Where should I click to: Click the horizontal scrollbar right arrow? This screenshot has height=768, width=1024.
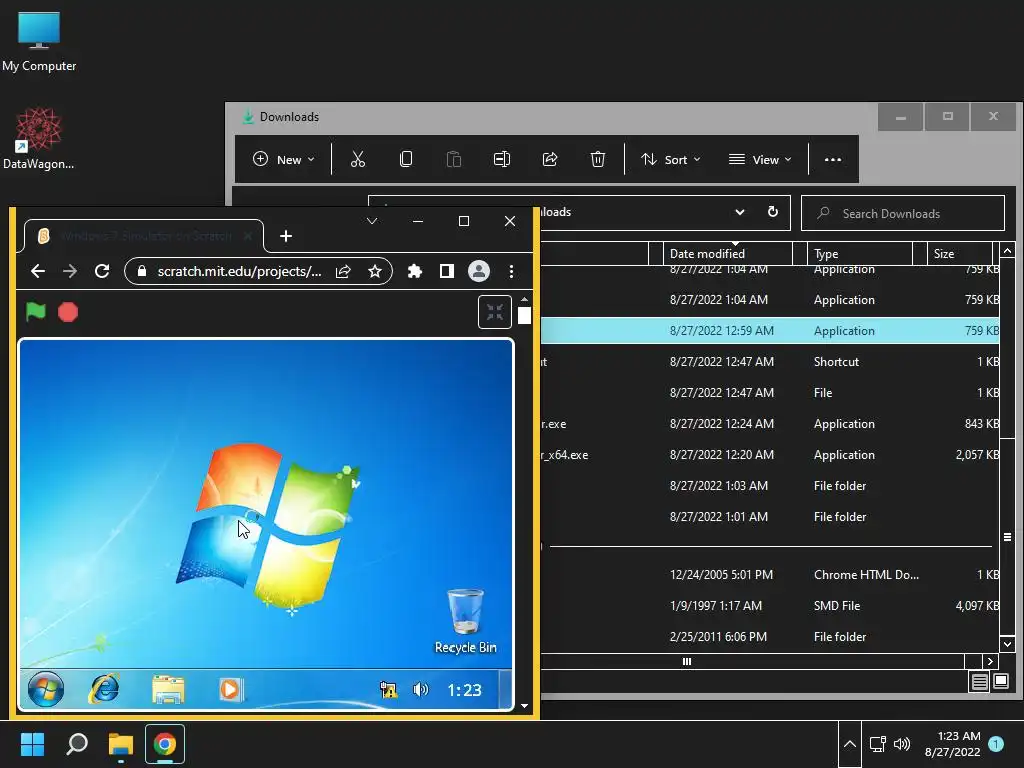[990, 661]
